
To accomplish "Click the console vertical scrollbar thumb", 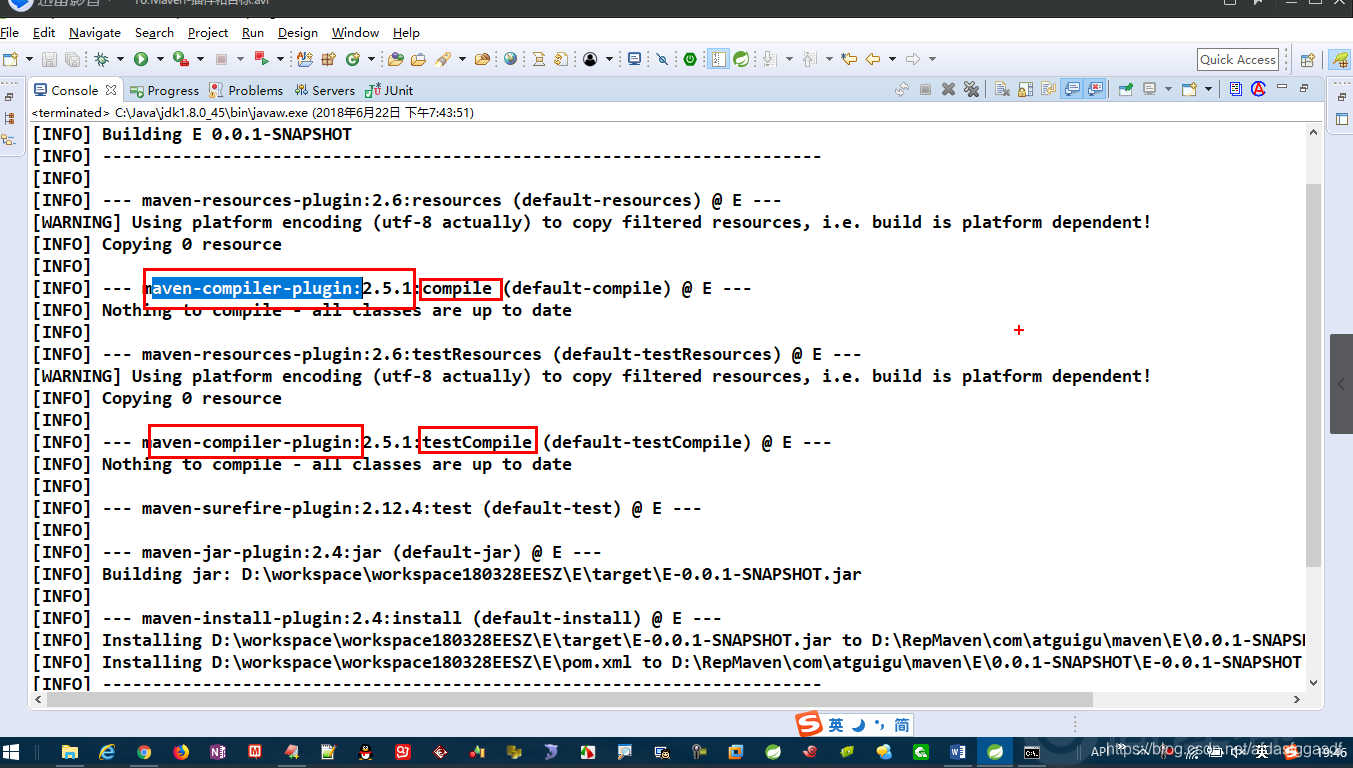I will [x=1313, y=375].
